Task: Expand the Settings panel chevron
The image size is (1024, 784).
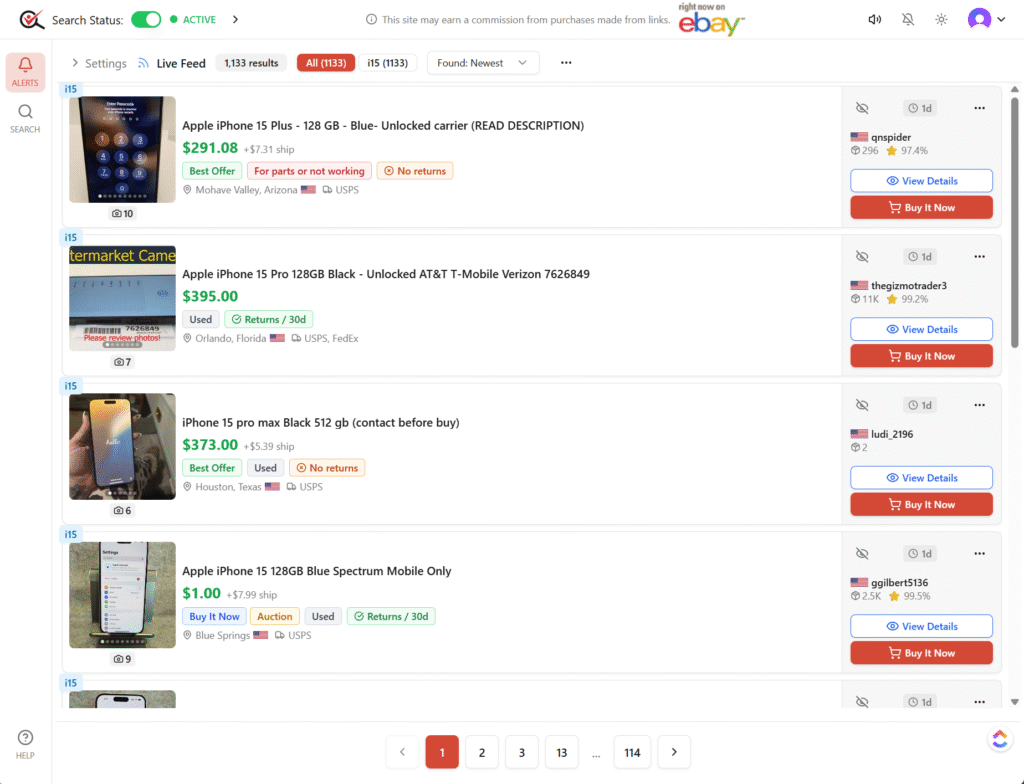Action: pos(75,63)
